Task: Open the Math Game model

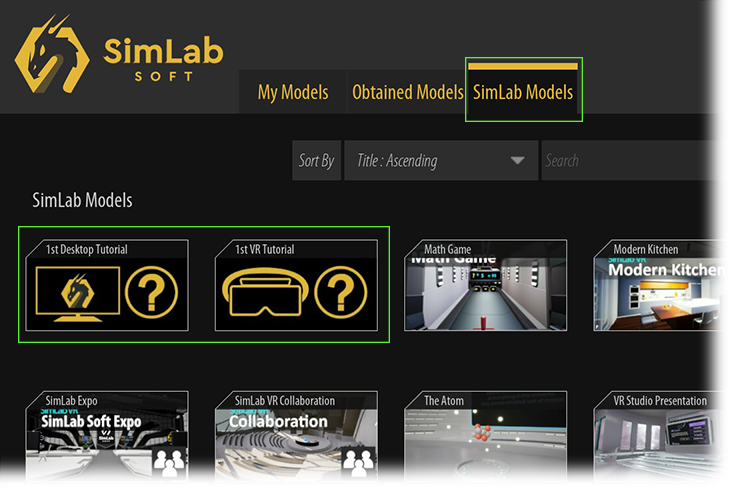Action: click(x=486, y=285)
